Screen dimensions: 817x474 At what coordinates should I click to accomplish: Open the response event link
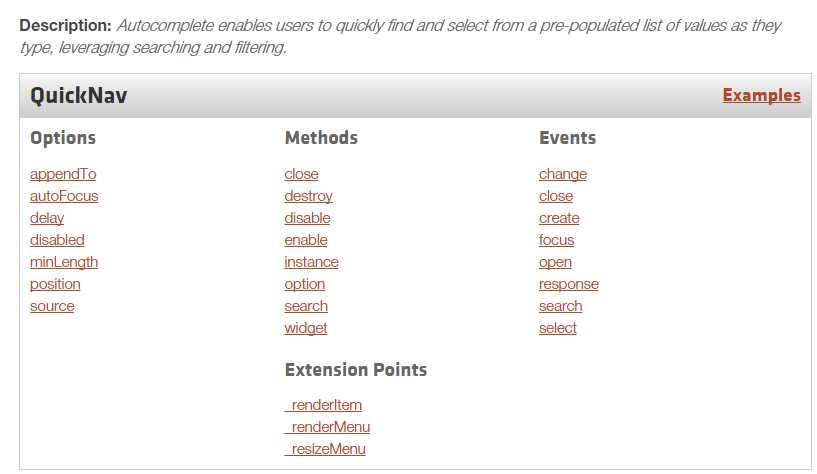(x=569, y=284)
